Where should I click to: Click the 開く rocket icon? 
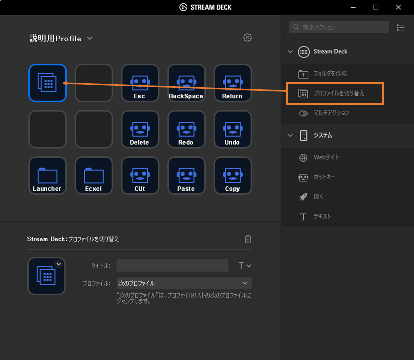pyautogui.click(x=303, y=197)
